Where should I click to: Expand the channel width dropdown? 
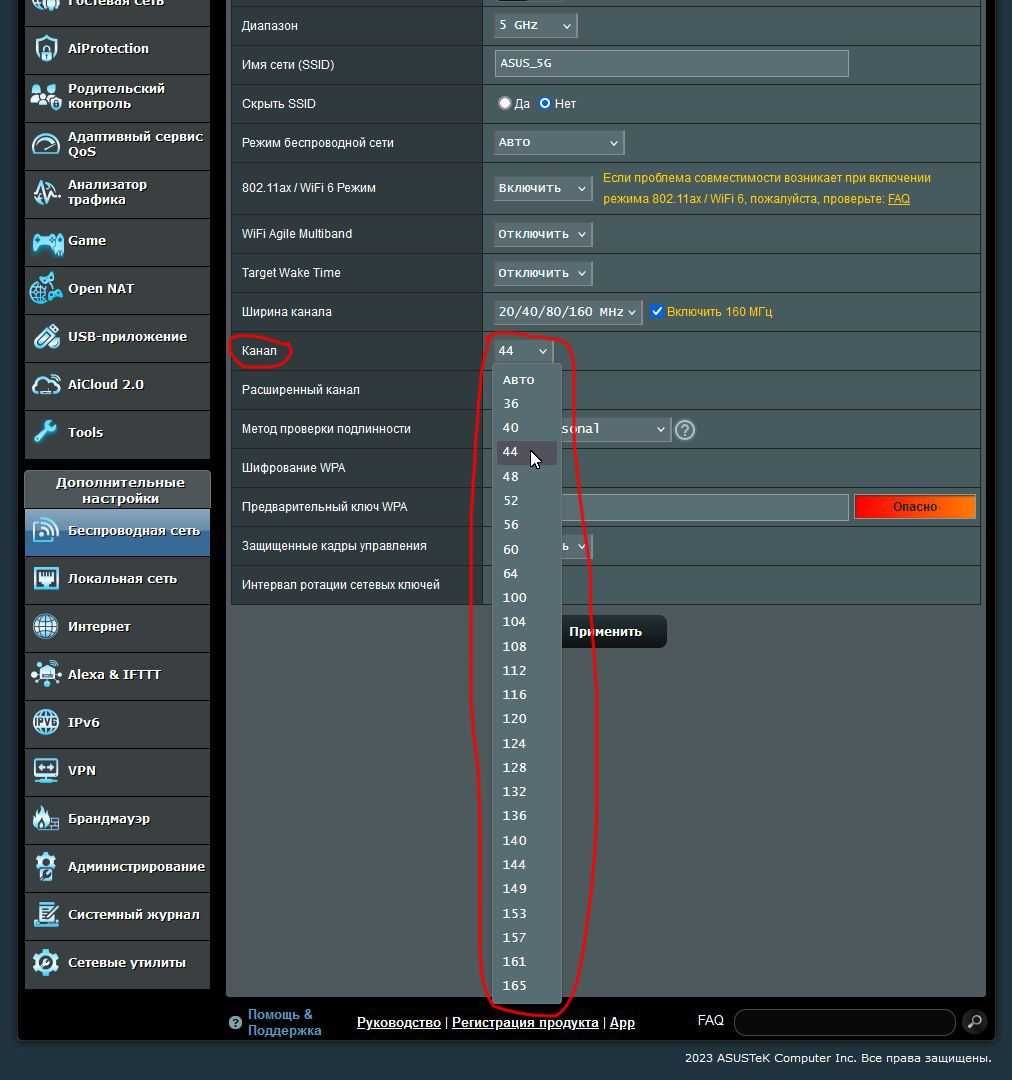568,312
